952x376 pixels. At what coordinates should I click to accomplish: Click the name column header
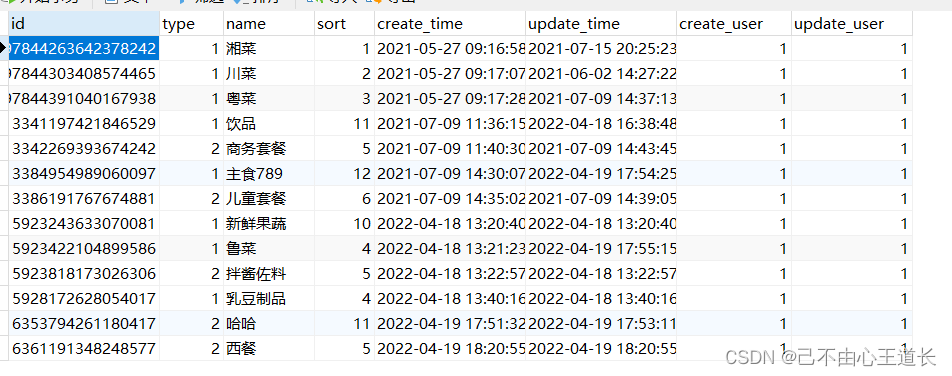268,24
